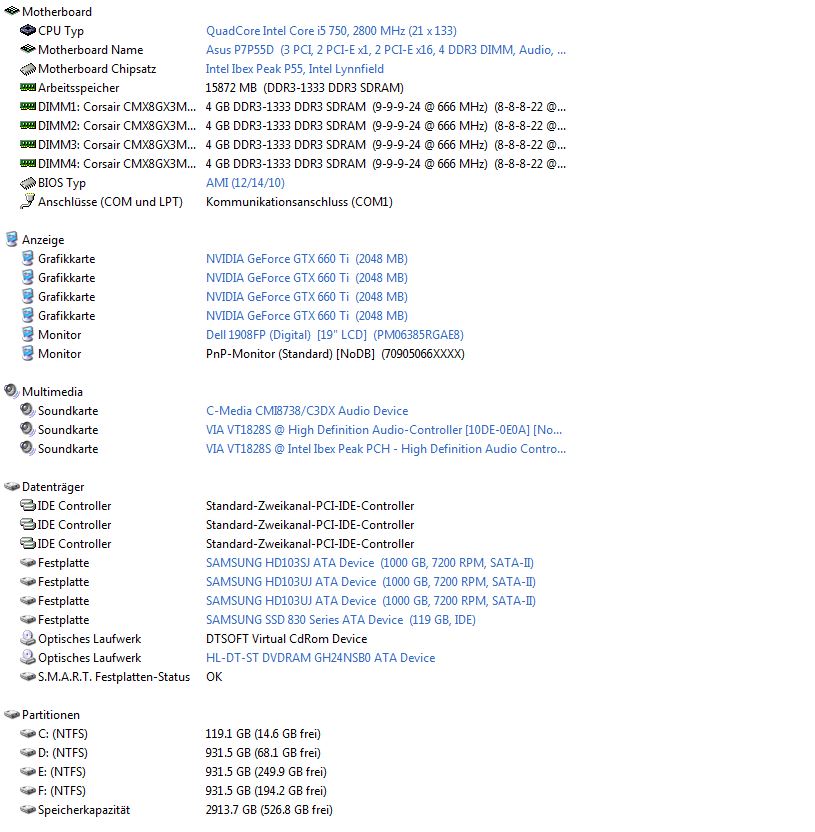Open QuadCore Intel Core i5 750 link
The image size is (815, 832).
[331, 31]
